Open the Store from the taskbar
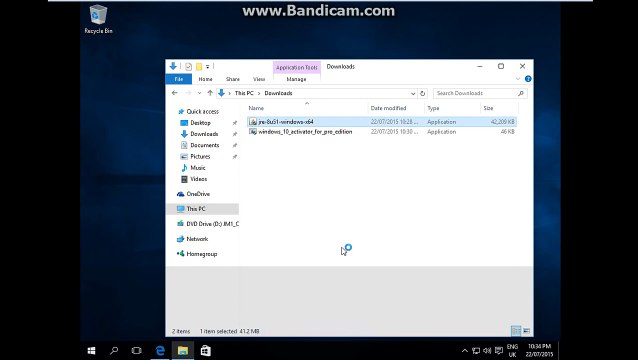The image size is (638, 360). (x=205, y=351)
